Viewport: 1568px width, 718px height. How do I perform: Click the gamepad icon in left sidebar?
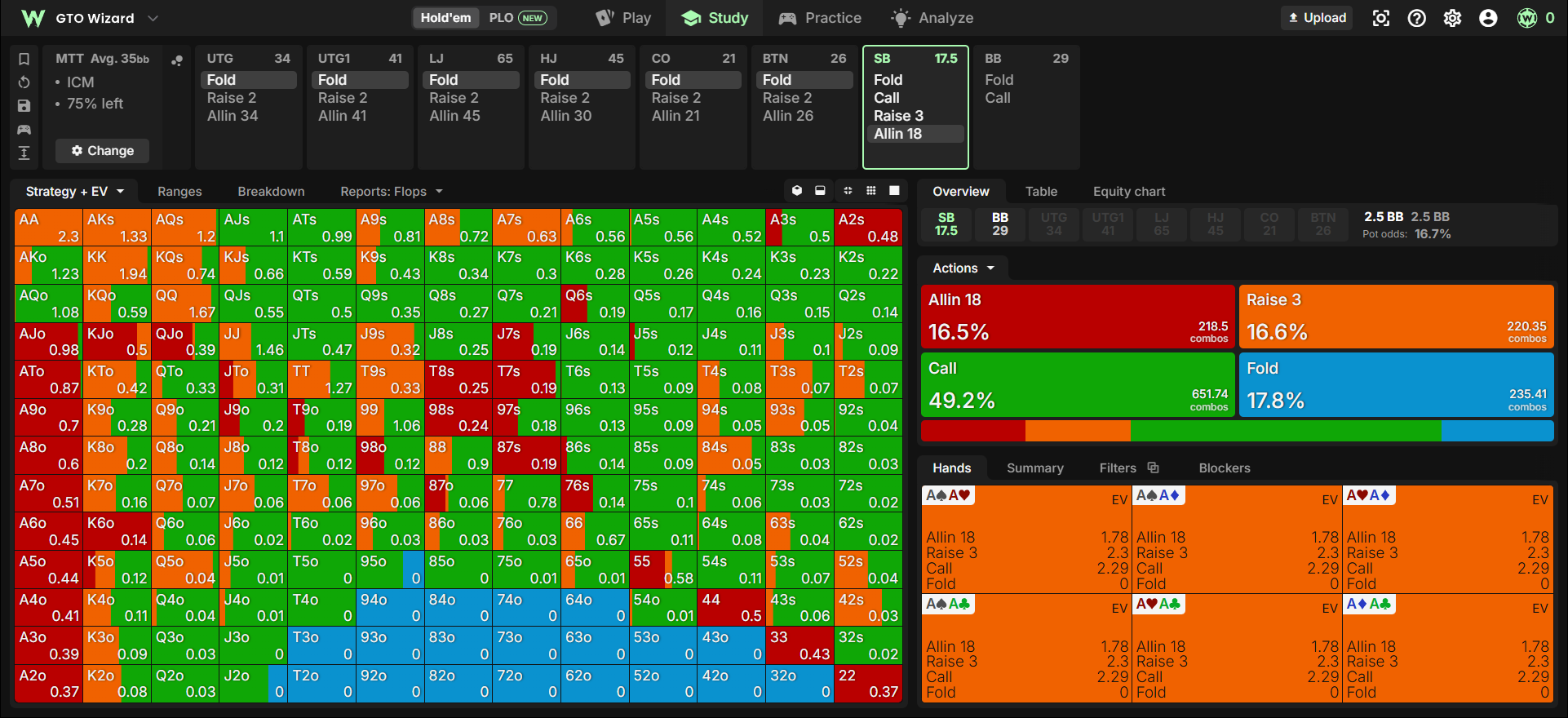tap(24, 130)
